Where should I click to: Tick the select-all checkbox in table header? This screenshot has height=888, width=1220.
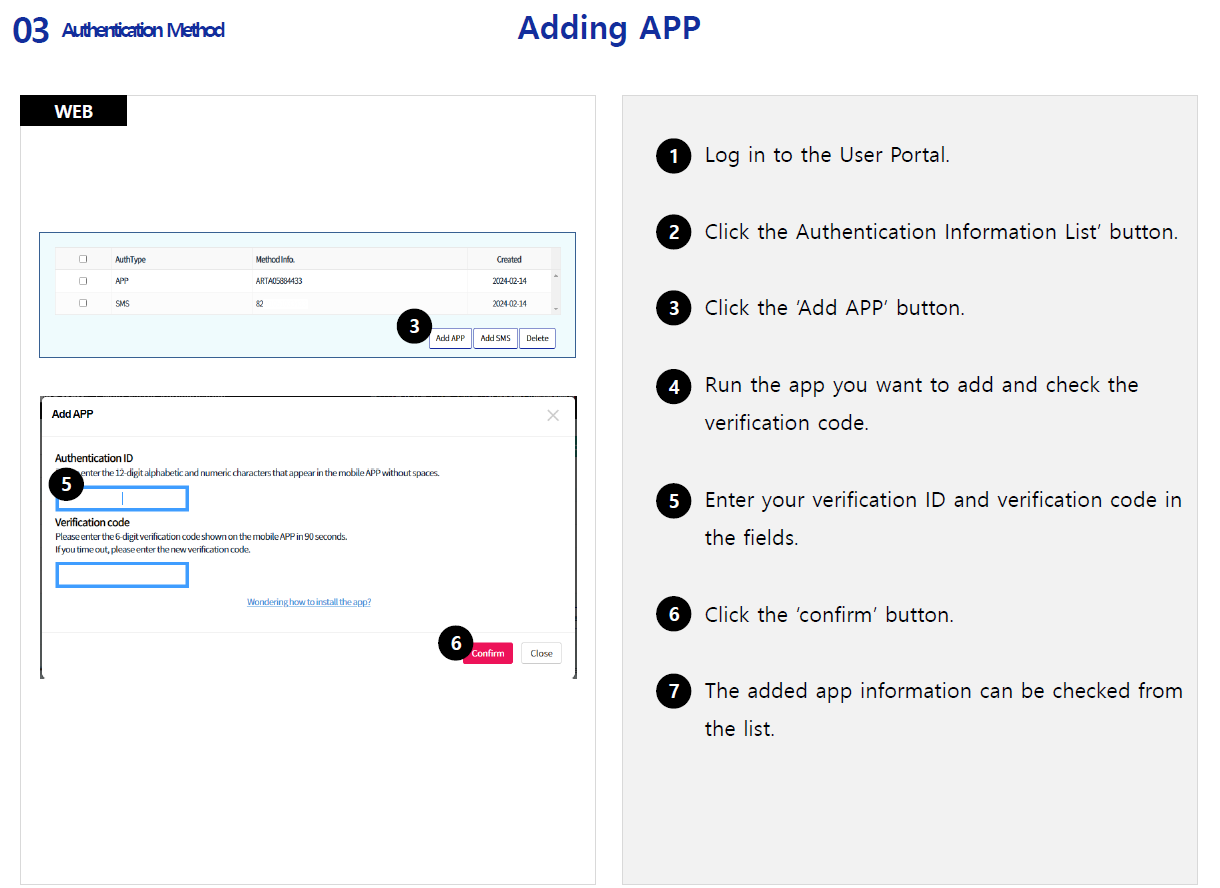pyautogui.click(x=83, y=259)
